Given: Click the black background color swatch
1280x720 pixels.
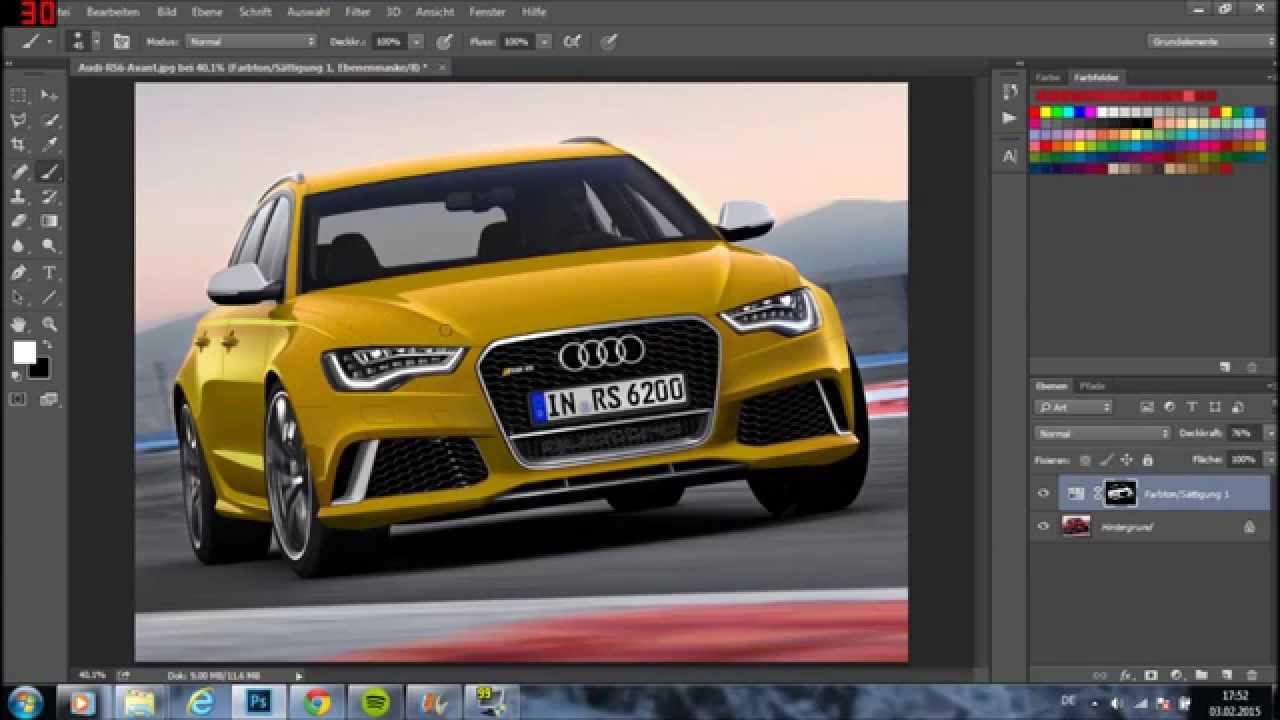Looking at the screenshot, I should click(x=39, y=368).
